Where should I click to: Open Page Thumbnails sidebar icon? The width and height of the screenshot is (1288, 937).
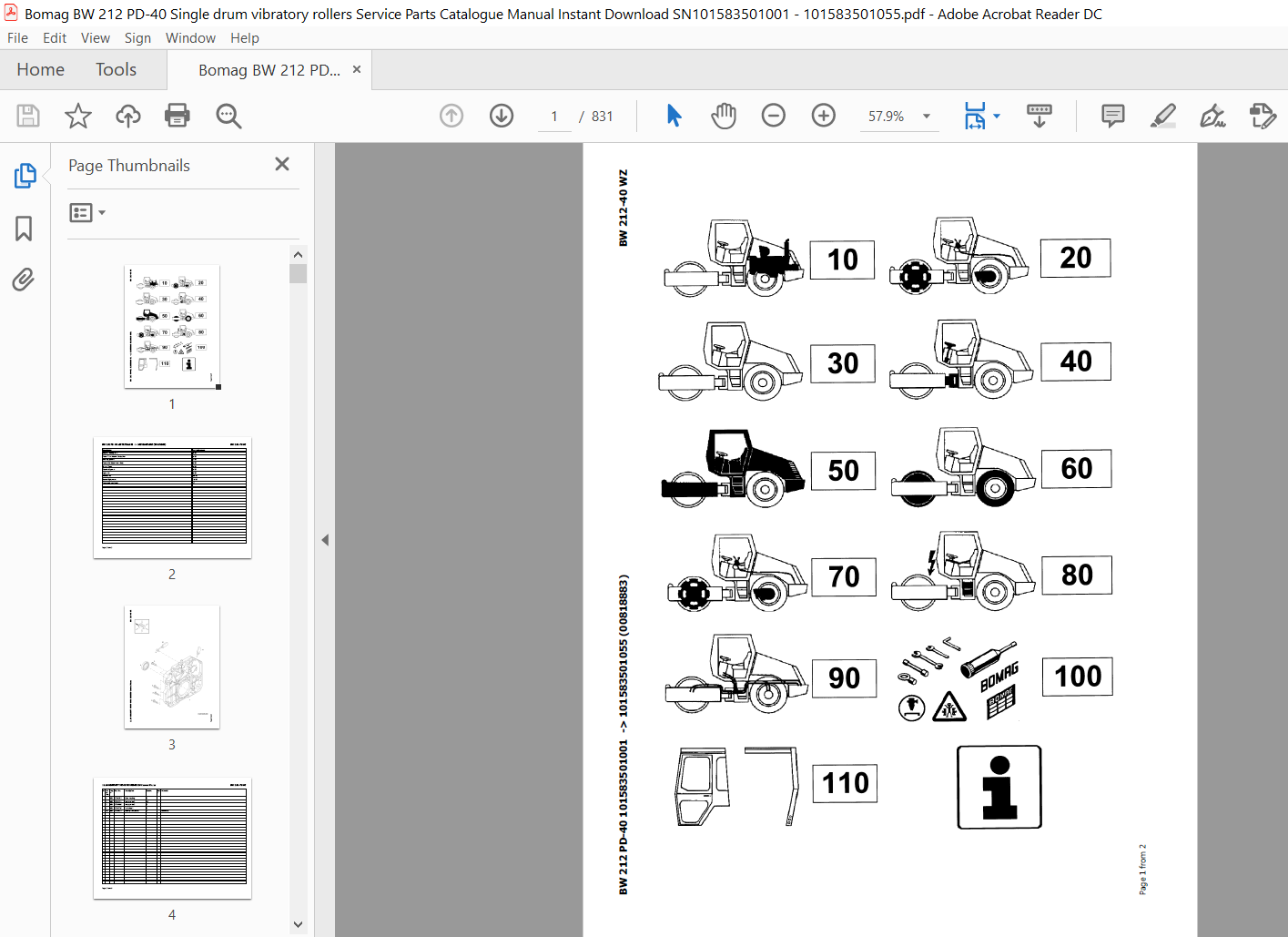(25, 176)
